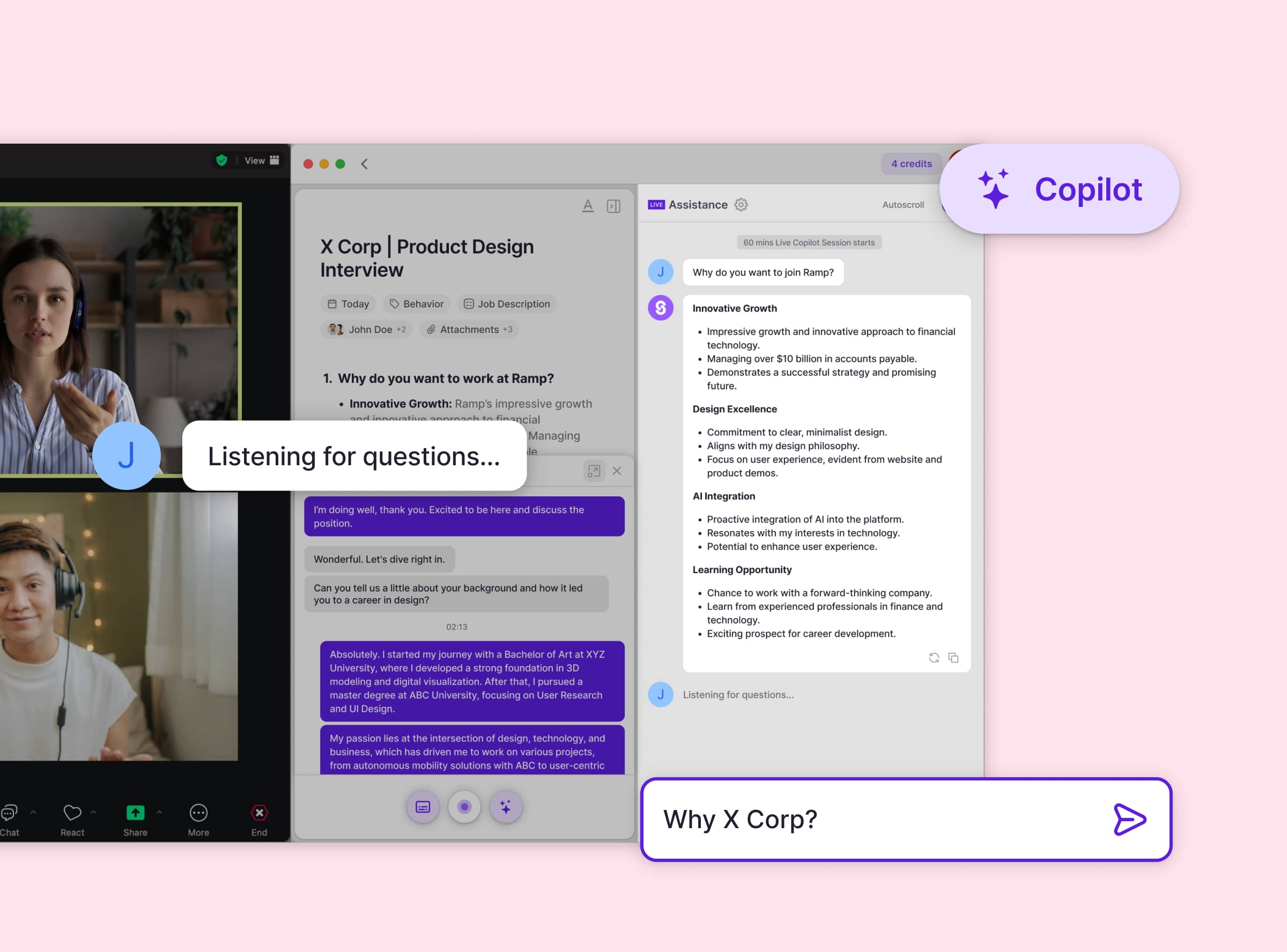Viewport: 1287px width, 952px height.
Task: Open View menu in Zoom window
Action: (261, 160)
